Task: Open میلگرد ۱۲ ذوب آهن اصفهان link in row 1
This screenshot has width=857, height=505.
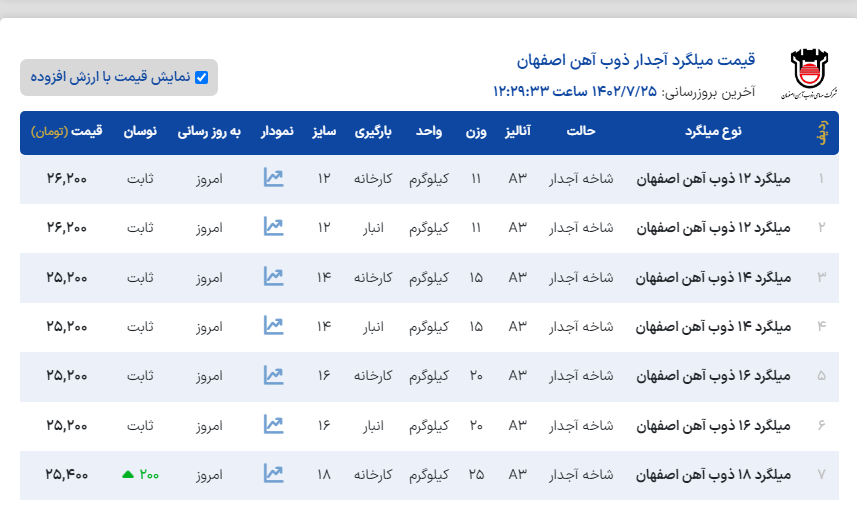Action: coord(713,179)
